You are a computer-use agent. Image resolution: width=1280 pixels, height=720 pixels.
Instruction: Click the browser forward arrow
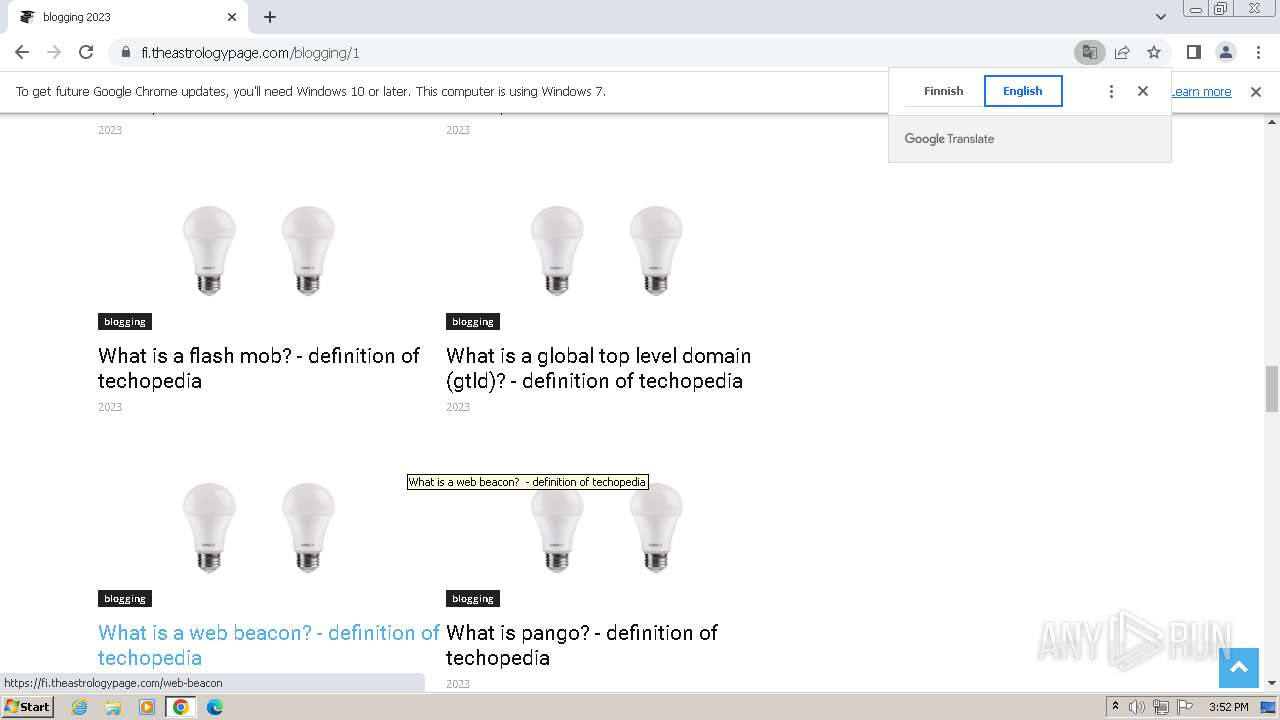(54, 52)
